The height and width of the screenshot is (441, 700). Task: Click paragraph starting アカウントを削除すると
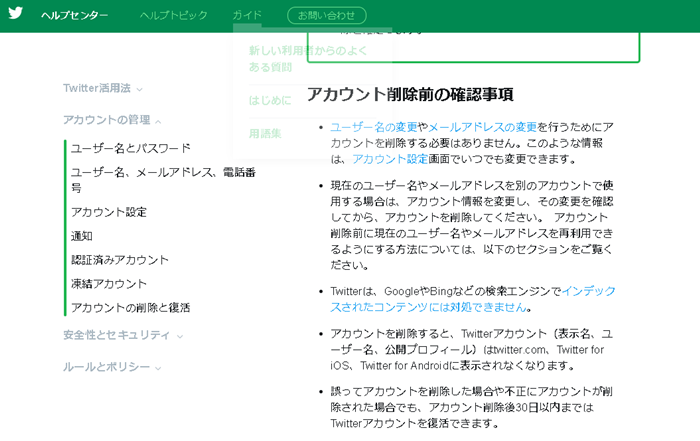click(472, 349)
